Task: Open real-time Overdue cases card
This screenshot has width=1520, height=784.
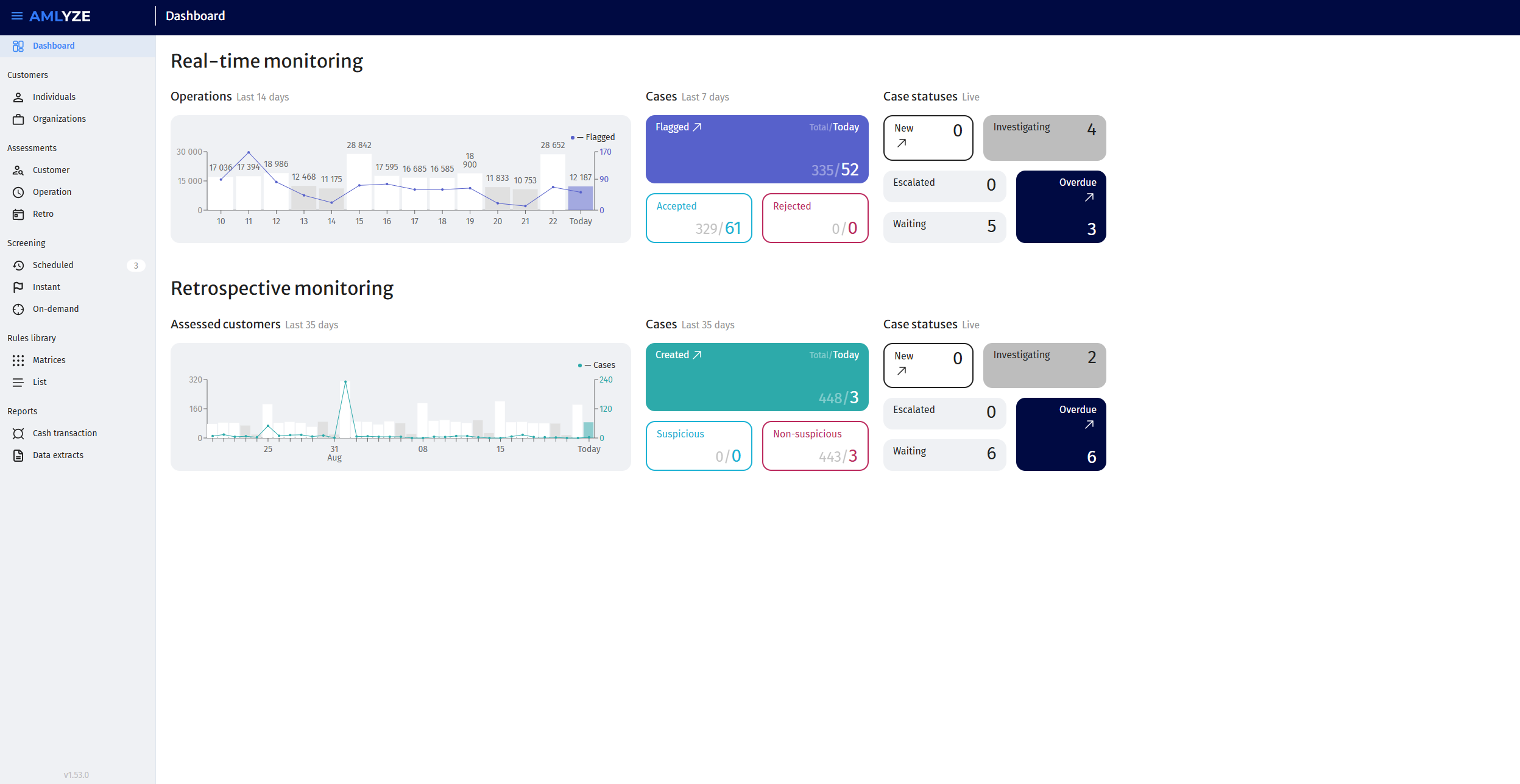Action: pos(1061,207)
